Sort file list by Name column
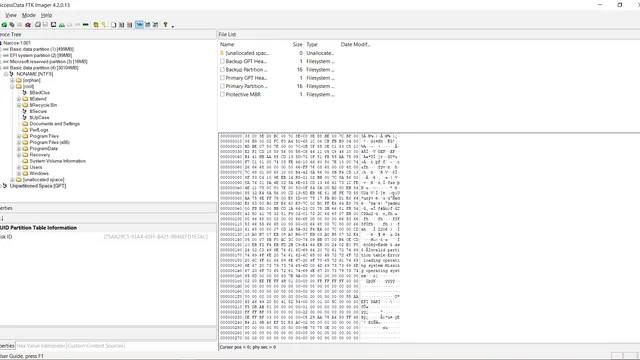Screen dimensions: 640x360 pos(227,44)
